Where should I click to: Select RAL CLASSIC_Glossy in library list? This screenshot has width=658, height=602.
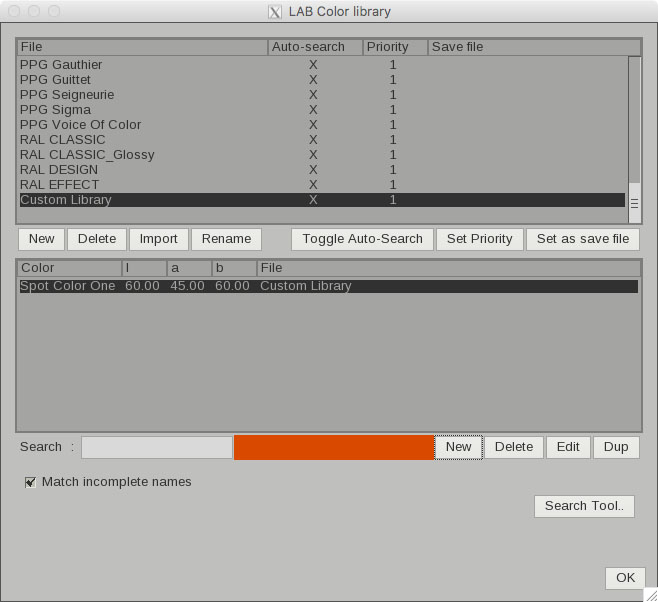pos(88,155)
